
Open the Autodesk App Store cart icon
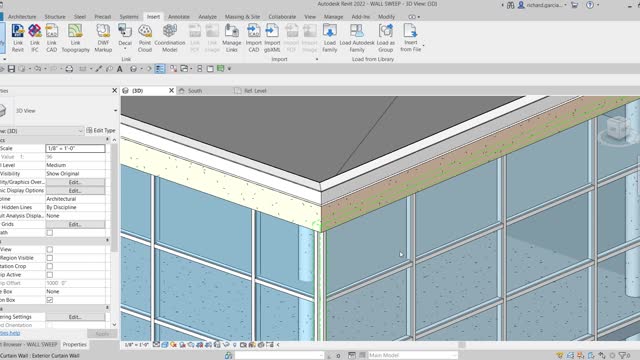574,5
